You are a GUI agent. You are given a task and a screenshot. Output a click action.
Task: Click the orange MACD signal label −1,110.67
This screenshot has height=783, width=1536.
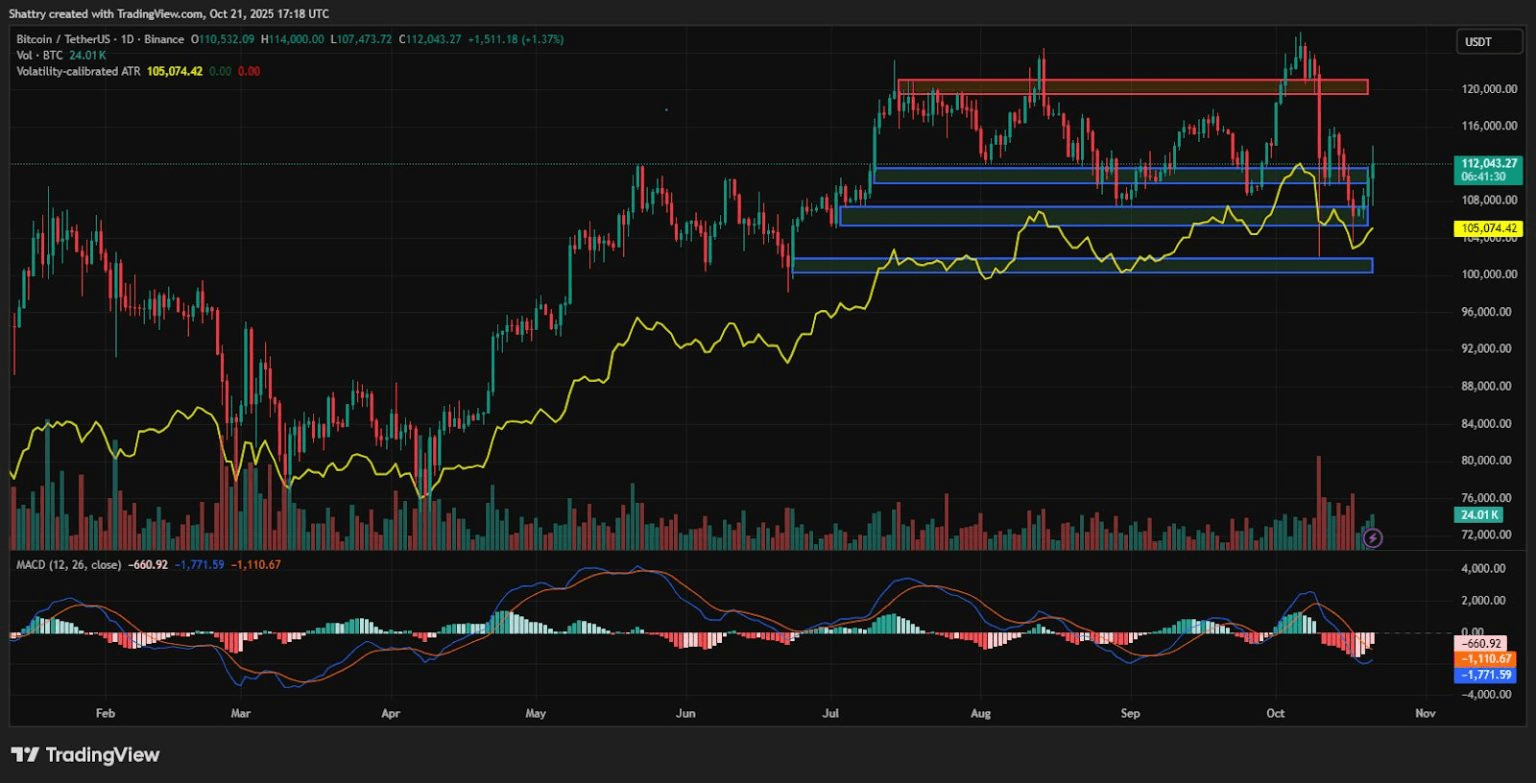point(1485,659)
